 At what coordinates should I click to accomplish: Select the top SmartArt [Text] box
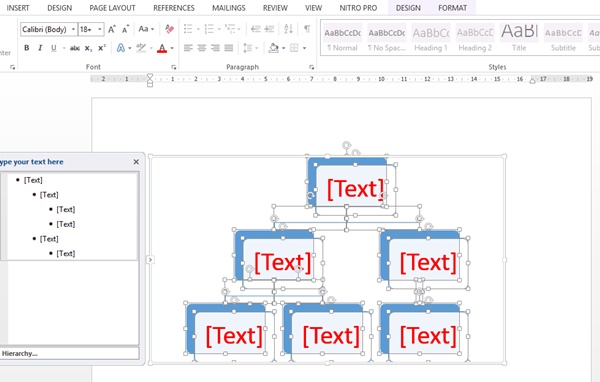pos(355,189)
